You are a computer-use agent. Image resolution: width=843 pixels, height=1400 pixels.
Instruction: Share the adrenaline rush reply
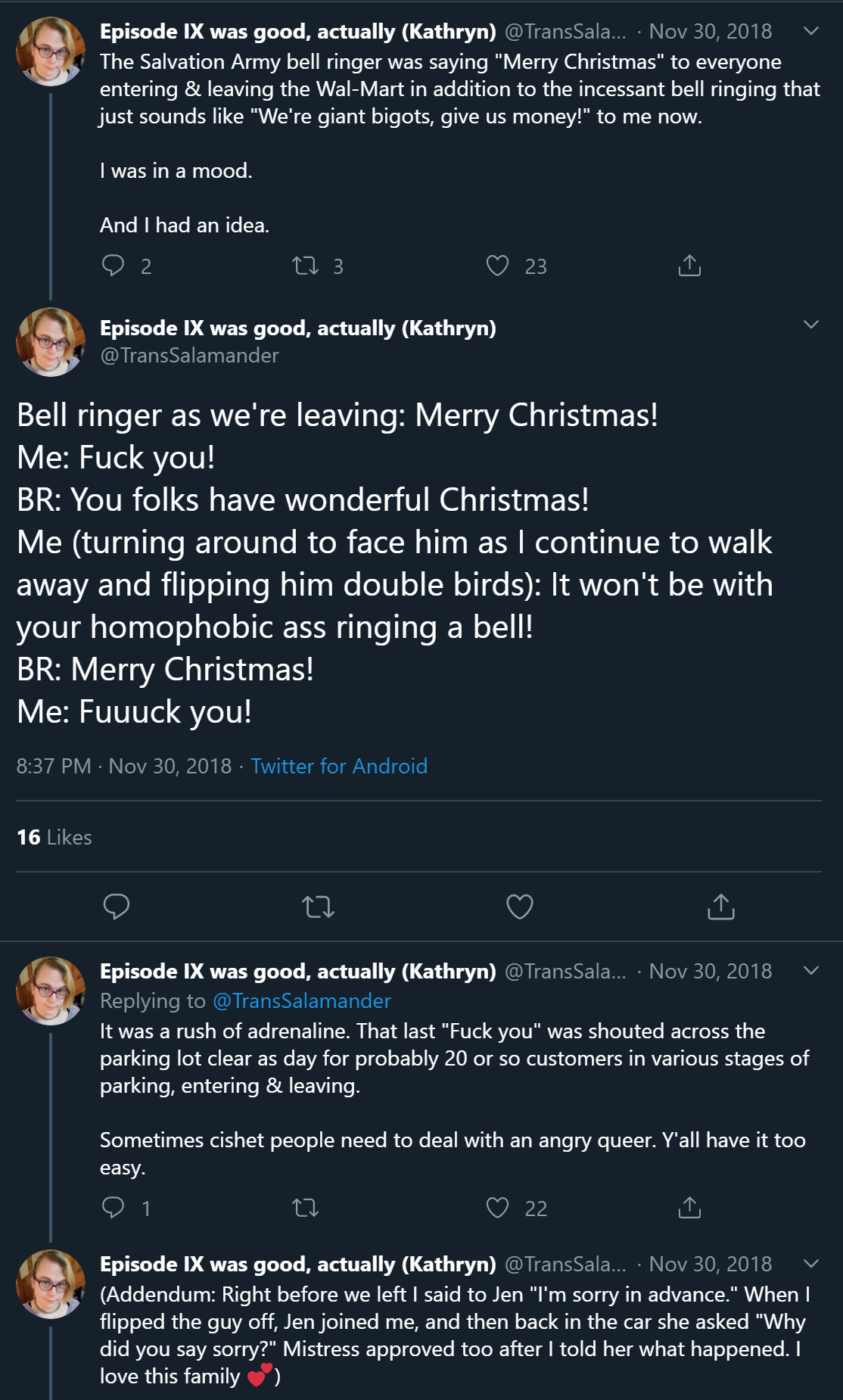689,1208
